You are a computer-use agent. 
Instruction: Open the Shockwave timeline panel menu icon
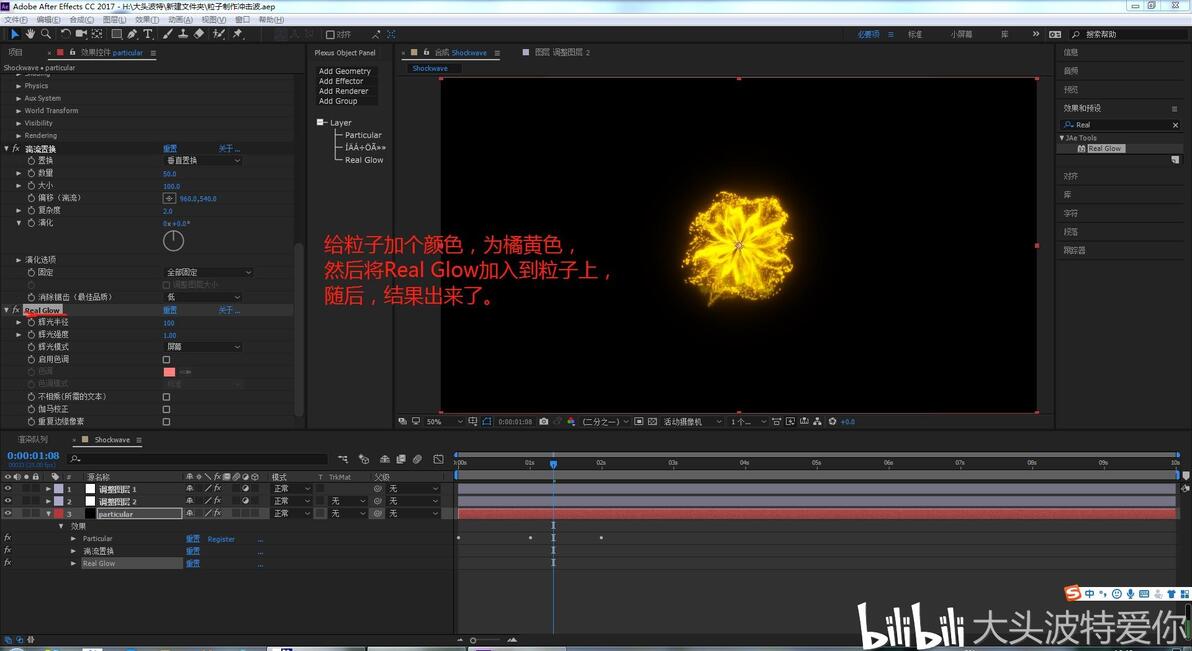(139, 440)
